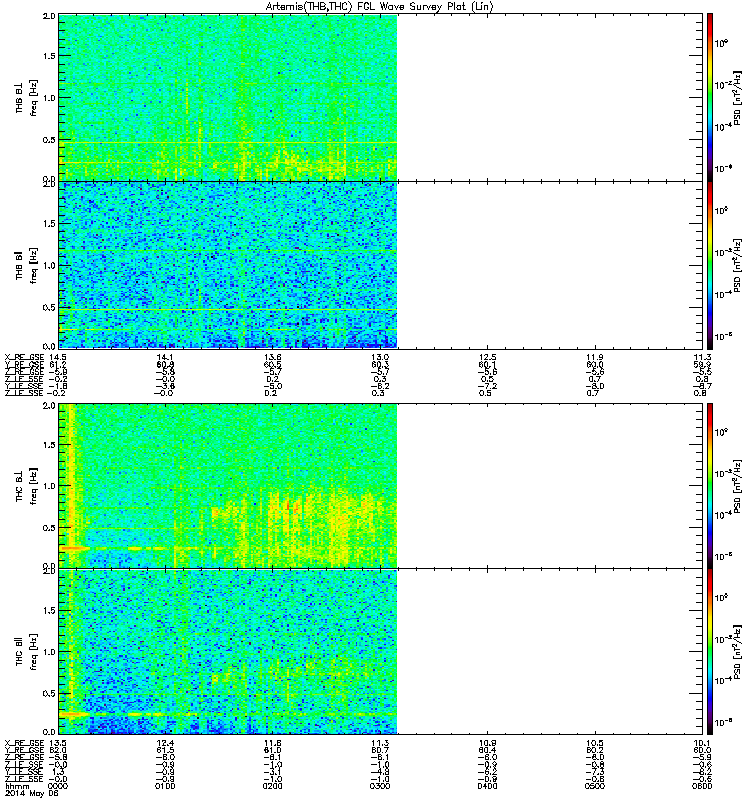Select the 'THC B∥' parallel axis label
This screenshot has width=750, height=800.
pyautogui.click(x=19, y=650)
